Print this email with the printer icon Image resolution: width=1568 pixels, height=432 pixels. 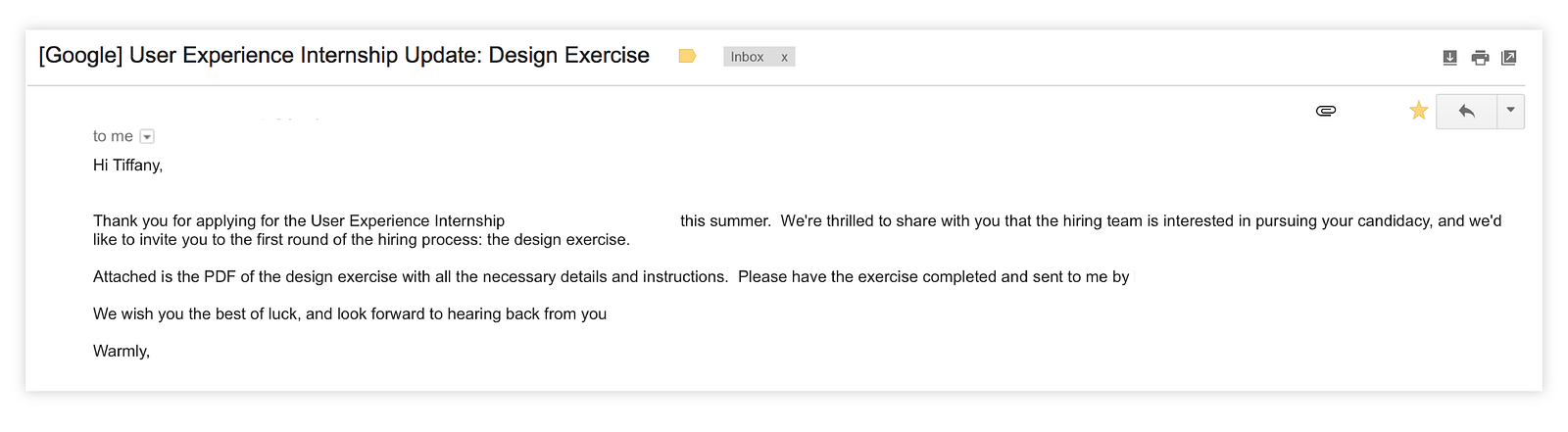pyautogui.click(x=1480, y=58)
